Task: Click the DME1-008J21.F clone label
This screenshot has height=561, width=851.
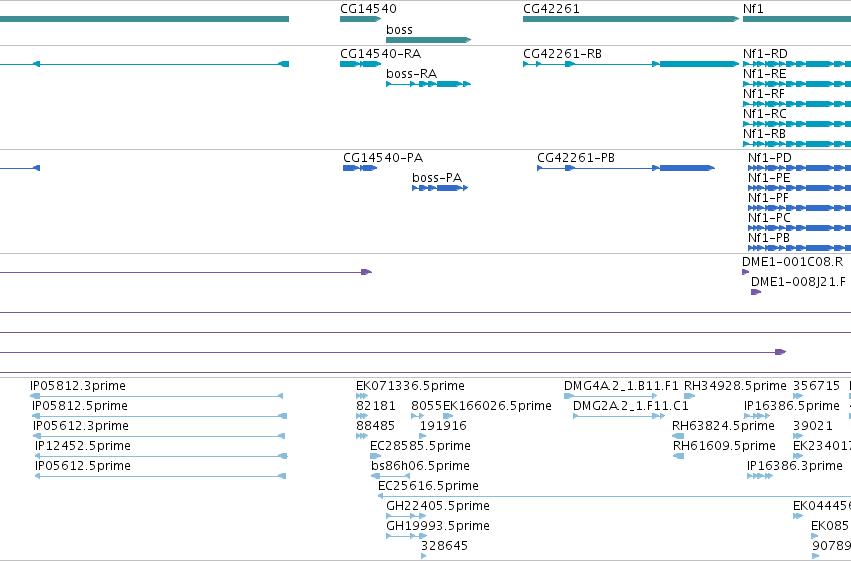Action: [798, 282]
